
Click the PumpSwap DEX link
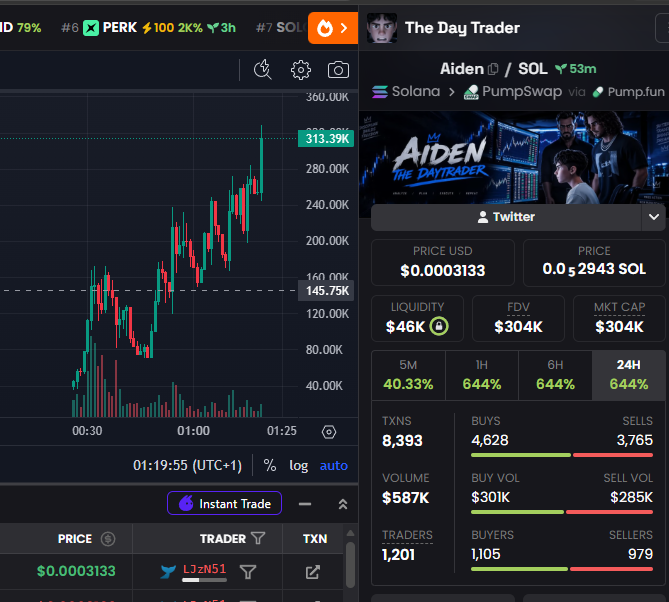point(513,92)
